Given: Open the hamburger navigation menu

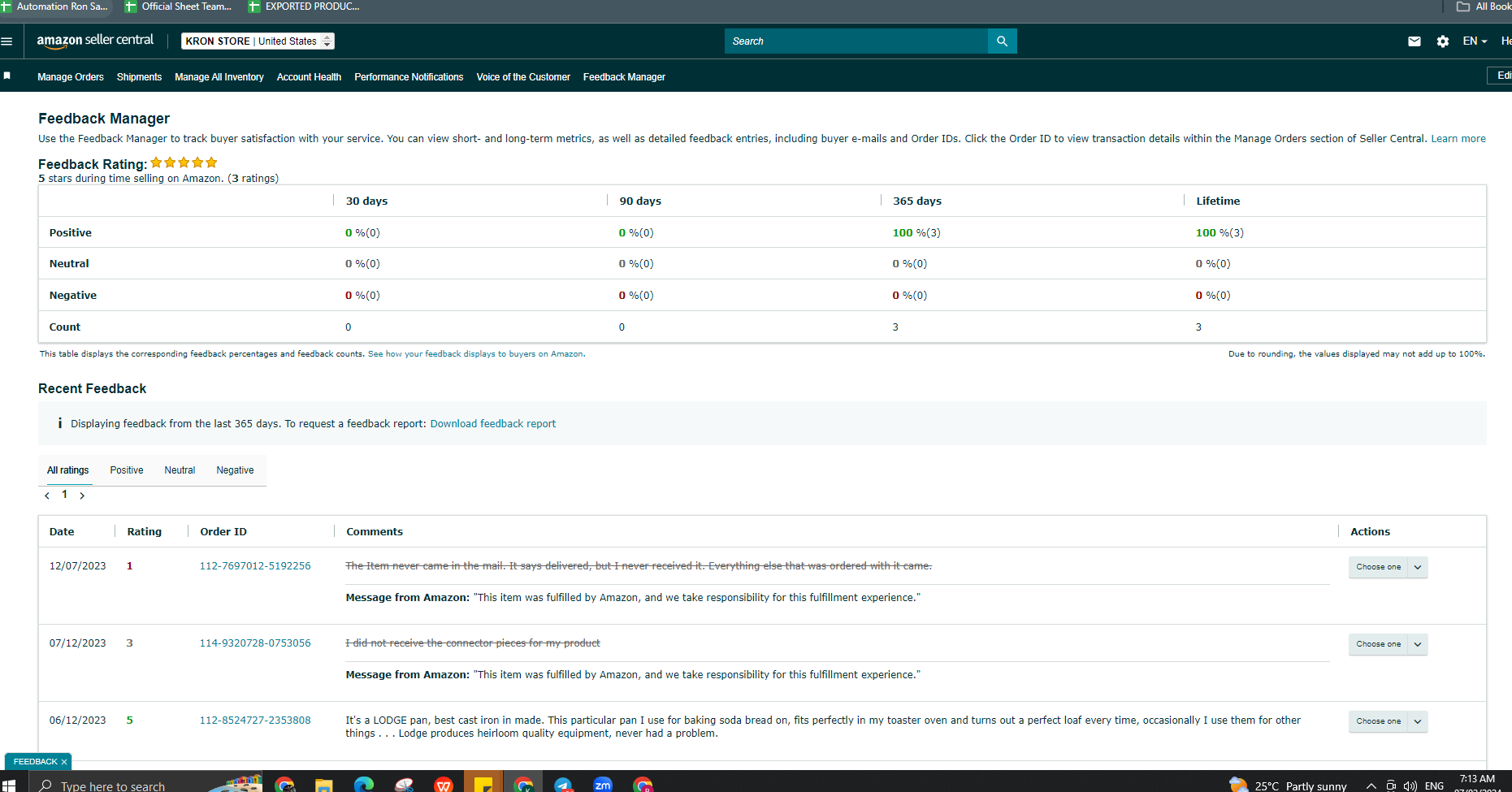Looking at the screenshot, I should point(6,41).
